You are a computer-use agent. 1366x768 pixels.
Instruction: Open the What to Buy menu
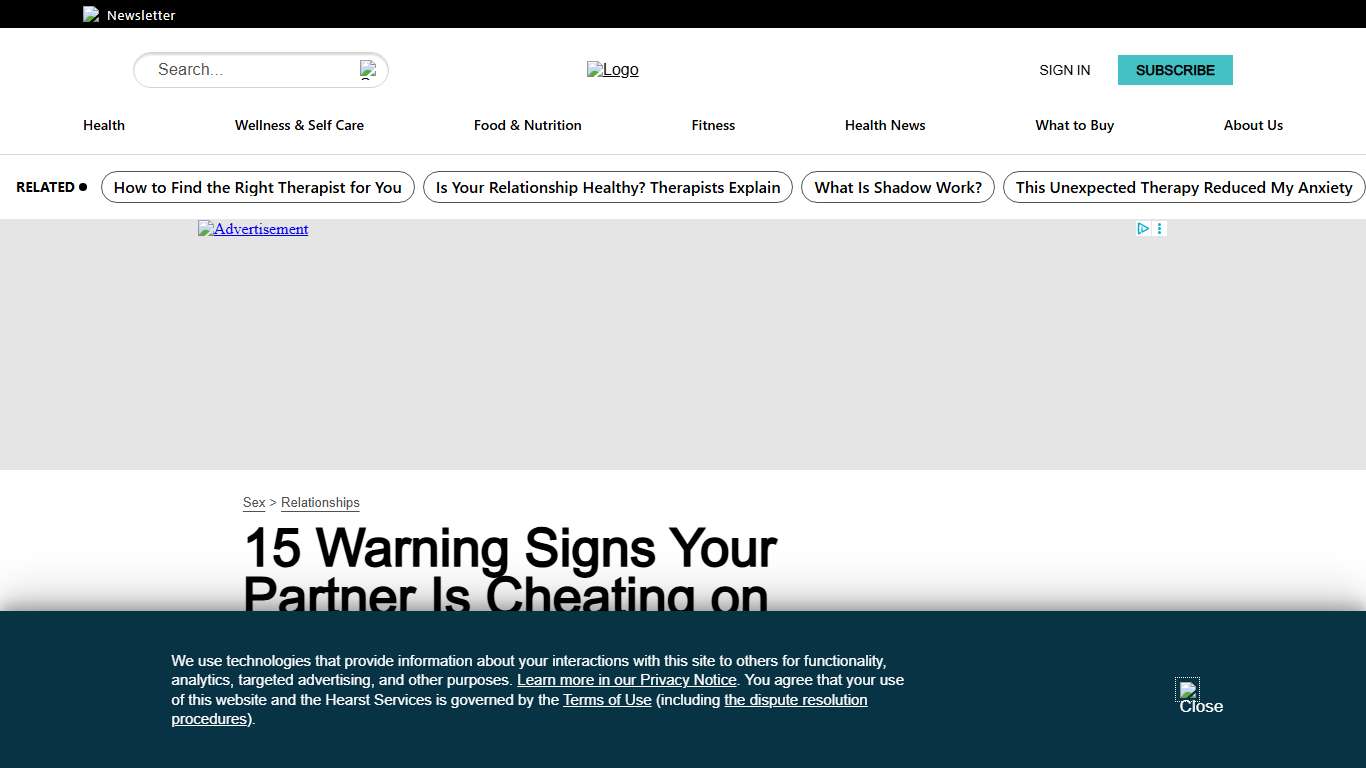(x=1074, y=125)
